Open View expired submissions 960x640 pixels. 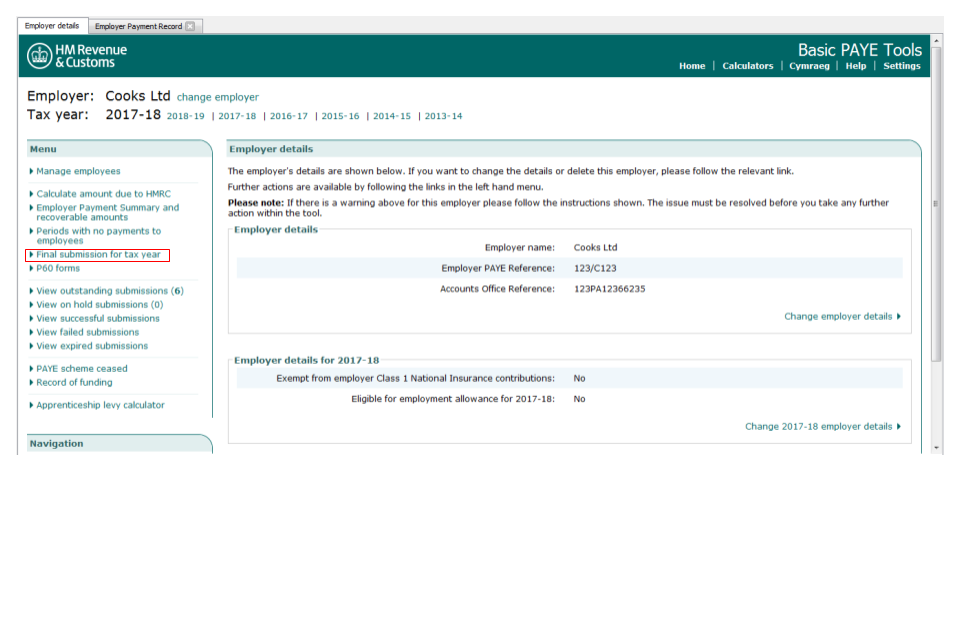coord(92,346)
